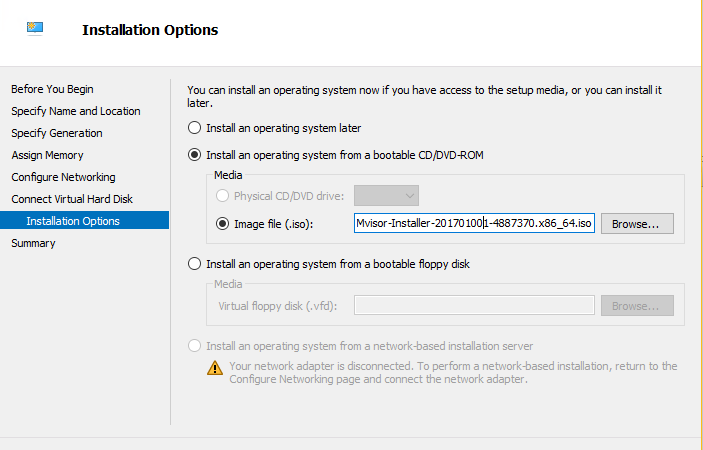Click the network adapter warning triangle icon
The height and width of the screenshot is (450, 703).
[215, 368]
